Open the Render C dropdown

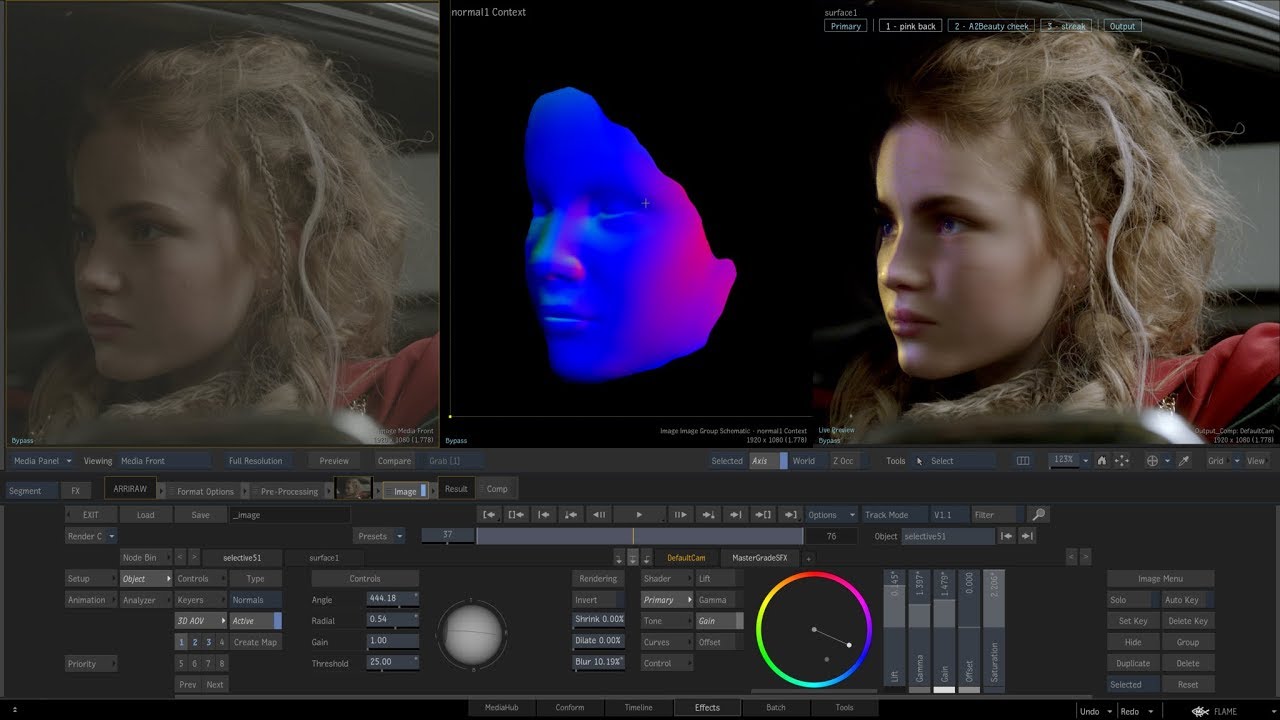tap(92, 536)
